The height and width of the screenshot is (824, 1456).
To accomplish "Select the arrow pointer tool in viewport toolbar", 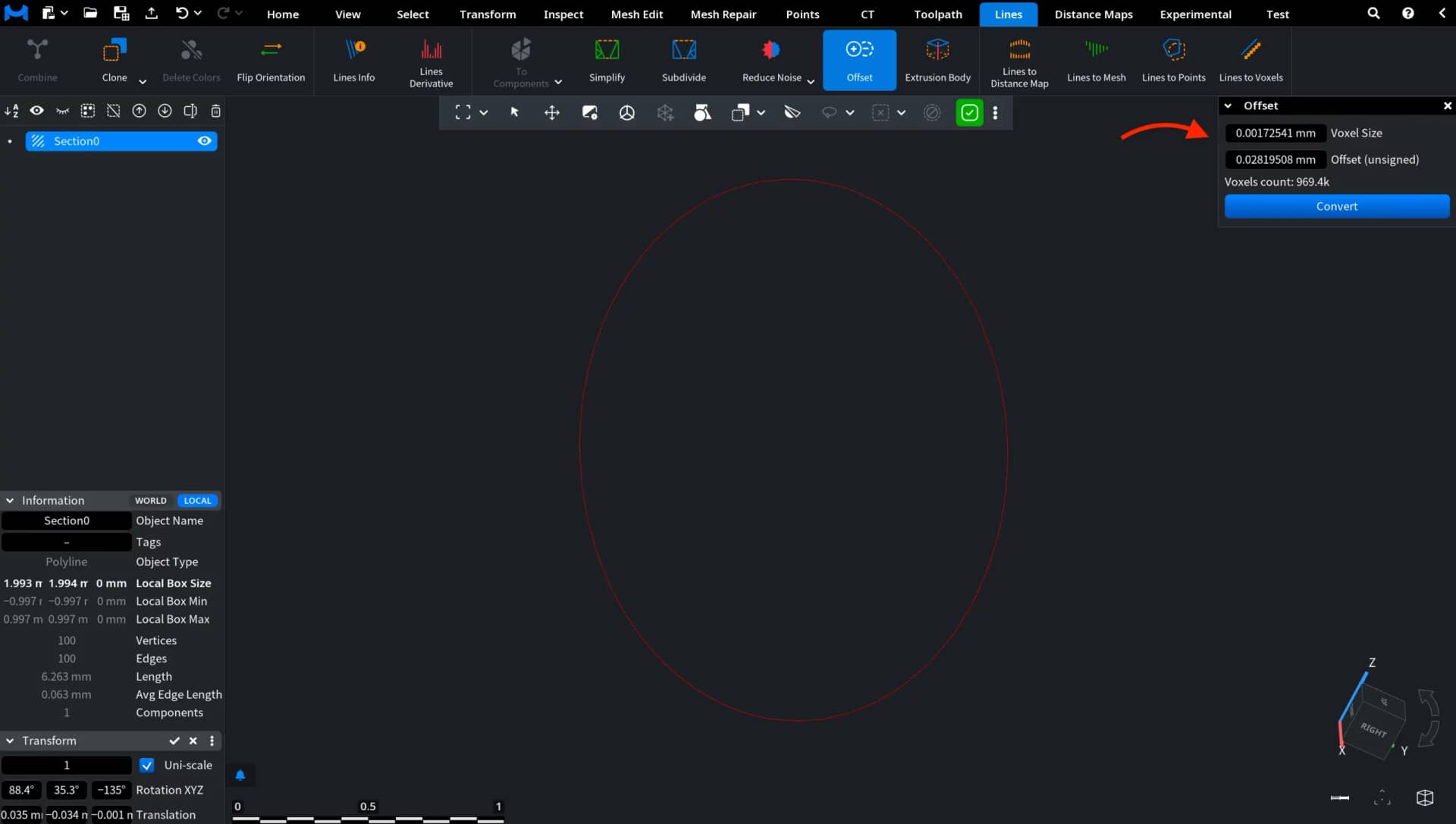I will [514, 112].
